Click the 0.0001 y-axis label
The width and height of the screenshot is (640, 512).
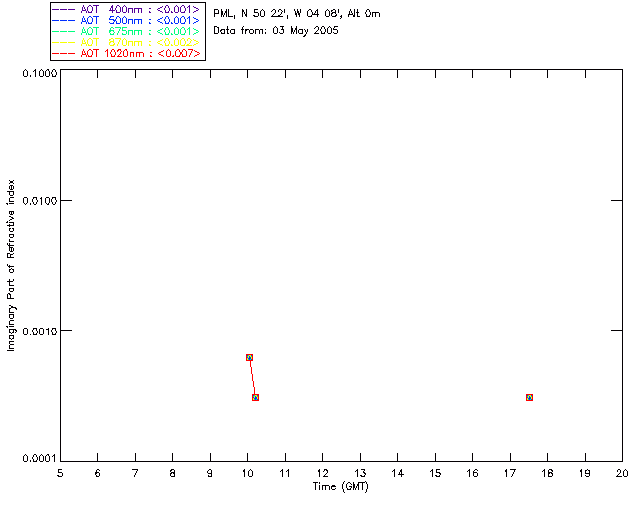[40, 459]
